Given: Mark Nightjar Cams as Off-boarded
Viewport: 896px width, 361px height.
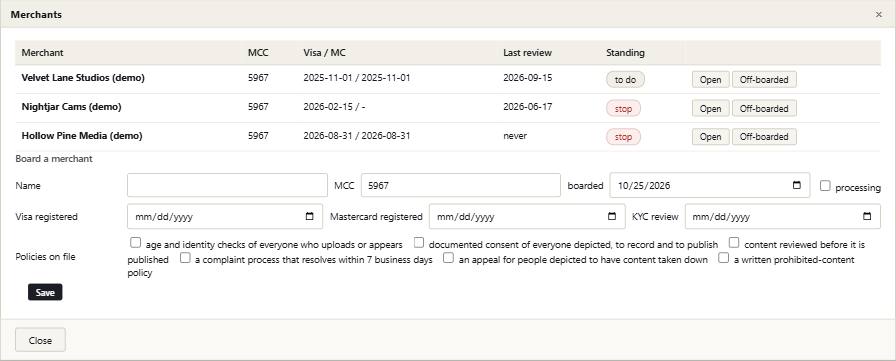Looking at the screenshot, I should tap(764, 108).
